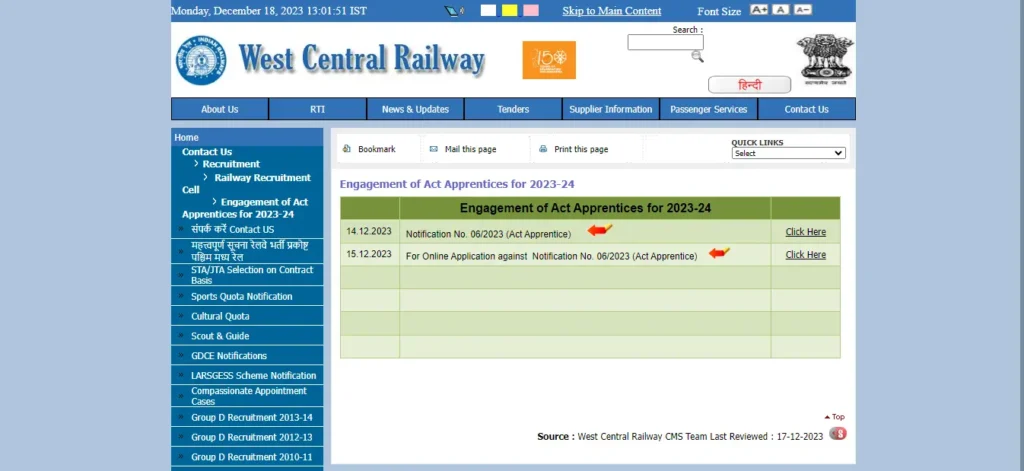Click the screen reader access icon
This screenshot has height=471, width=1024.
454,10
